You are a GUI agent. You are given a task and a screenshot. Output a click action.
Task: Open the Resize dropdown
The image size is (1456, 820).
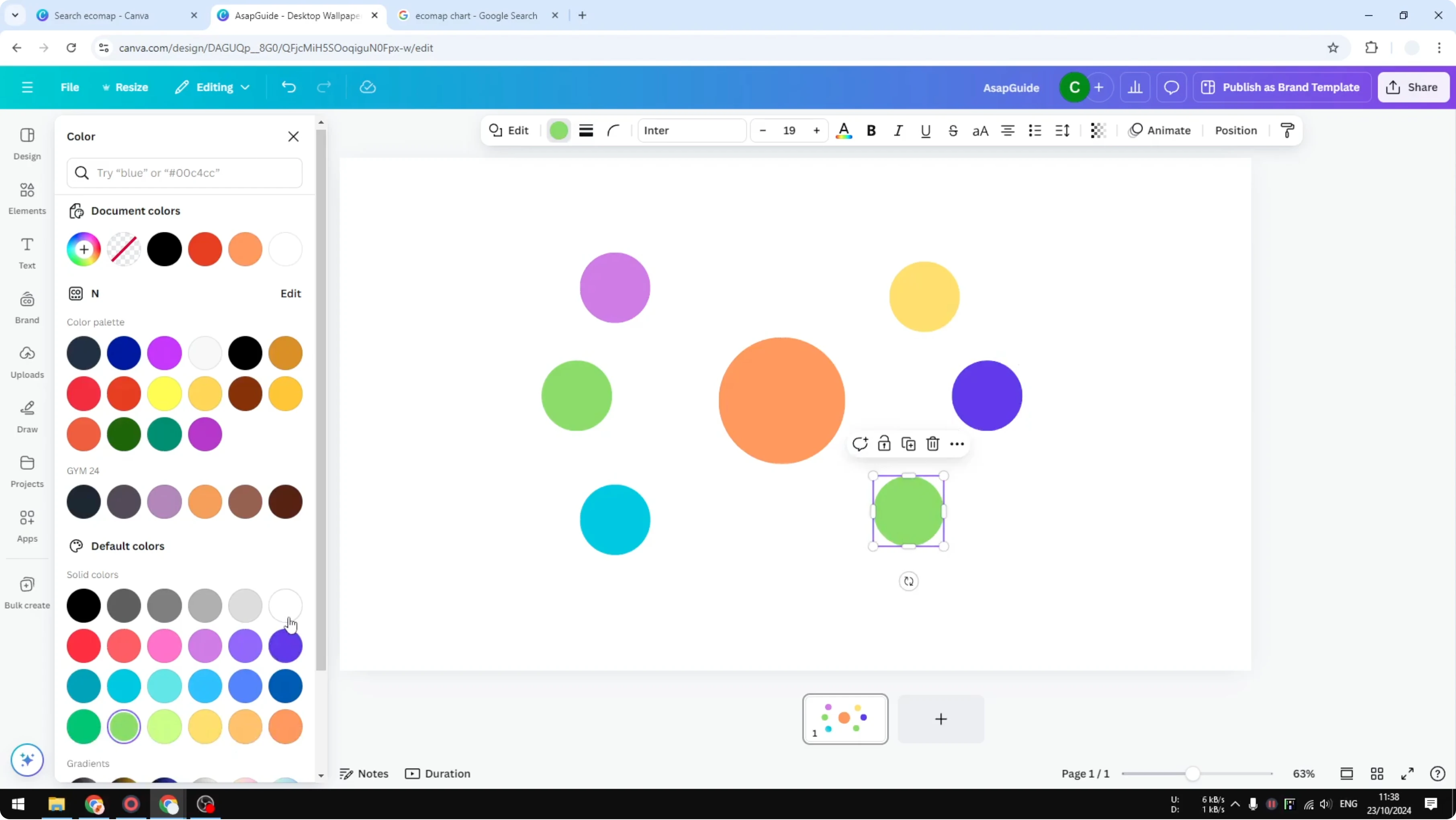[x=125, y=87]
